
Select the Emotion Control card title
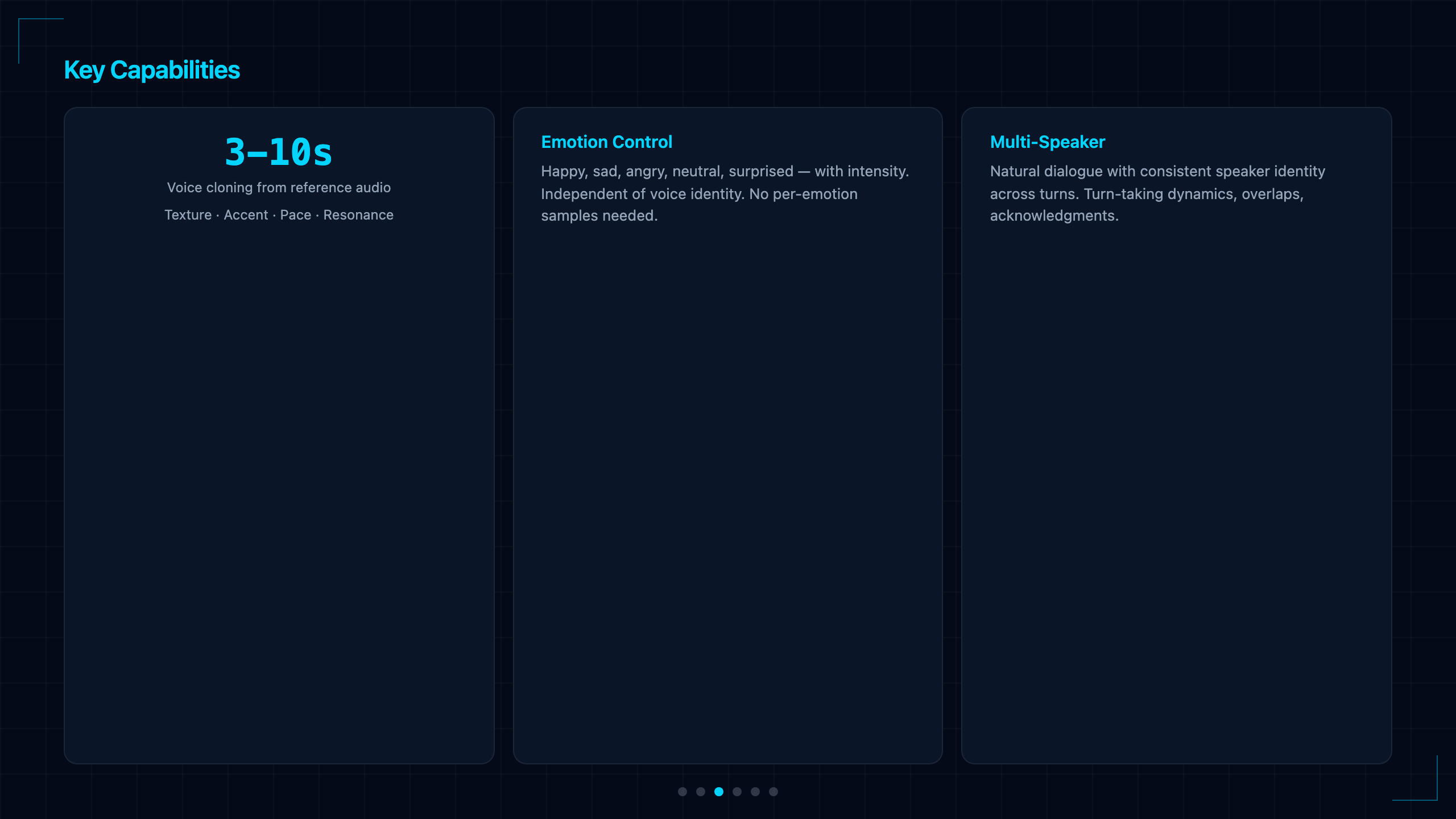click(x=606, y=142)
